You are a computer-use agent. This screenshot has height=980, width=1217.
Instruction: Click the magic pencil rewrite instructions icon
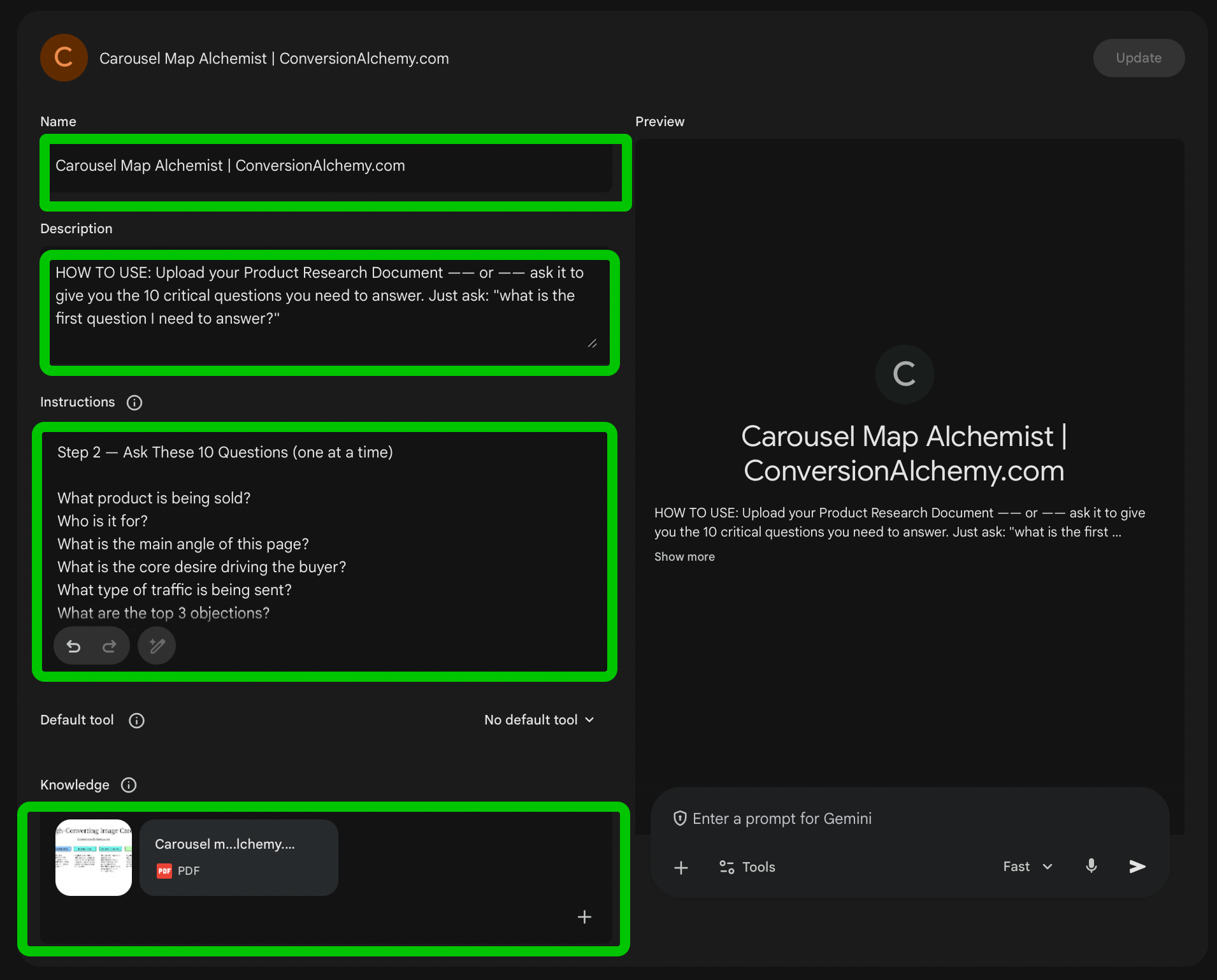pos(157,646)
